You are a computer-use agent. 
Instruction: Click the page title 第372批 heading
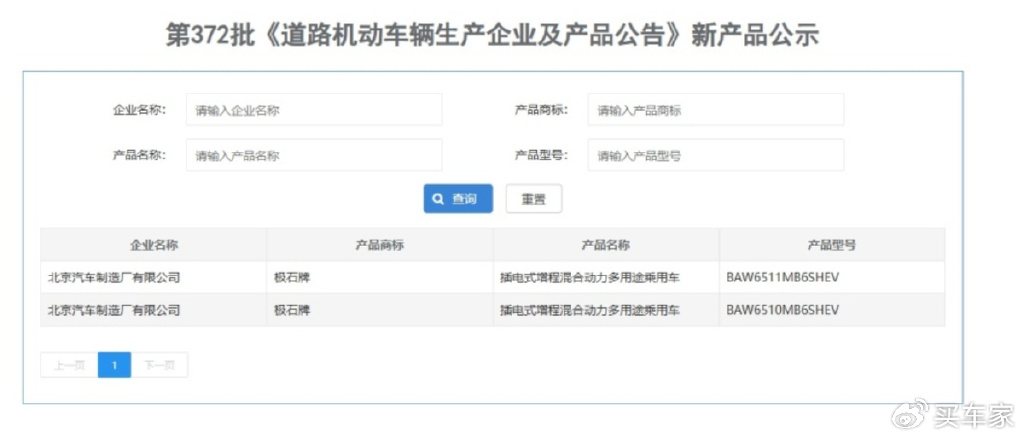coord(492,36)
